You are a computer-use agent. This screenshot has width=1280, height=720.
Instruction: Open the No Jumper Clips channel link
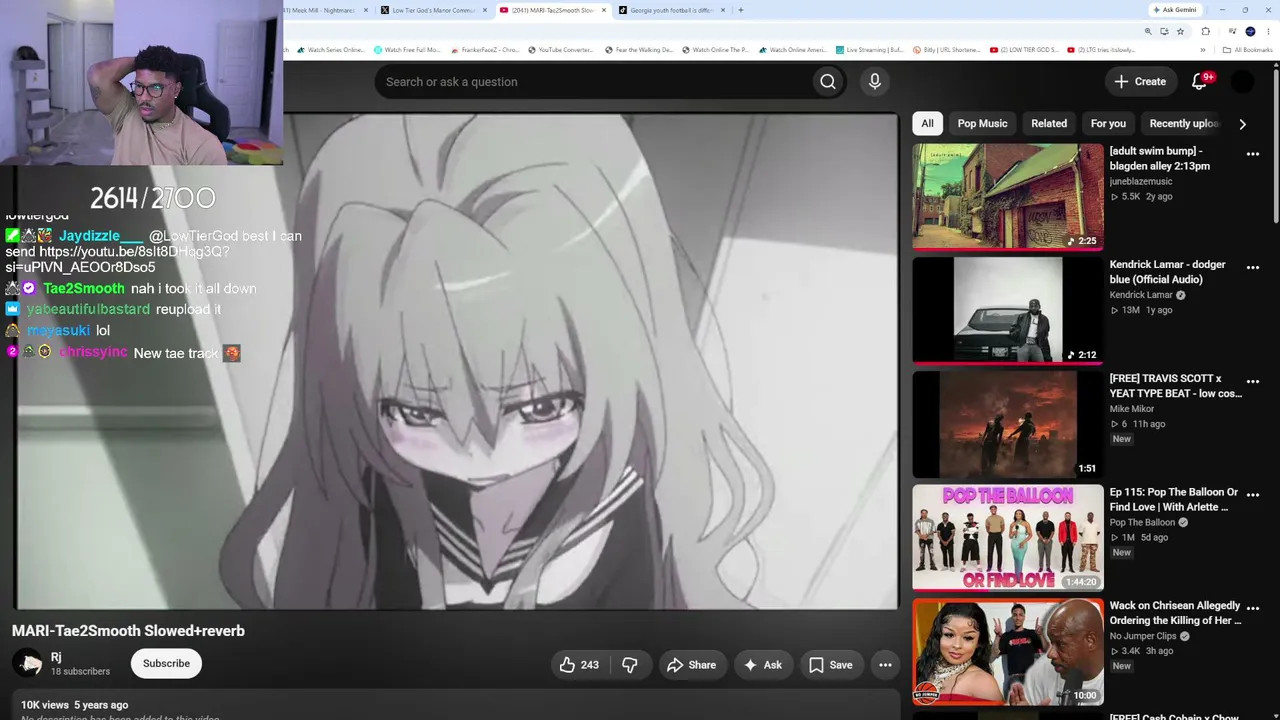pyautogui.click(x=1143, y=636)
